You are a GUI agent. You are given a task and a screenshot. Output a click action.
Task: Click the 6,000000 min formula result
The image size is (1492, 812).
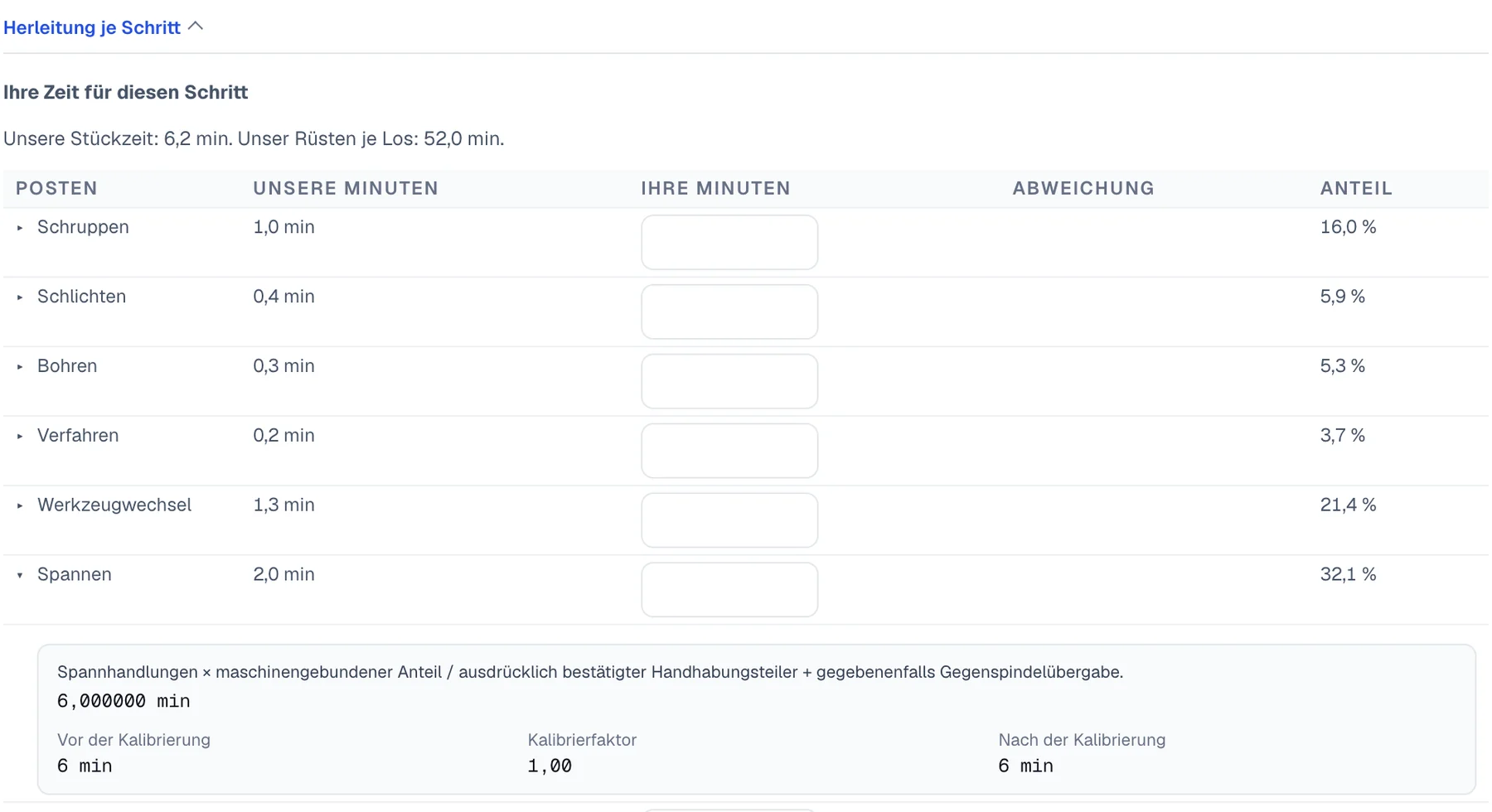(124, 702)
